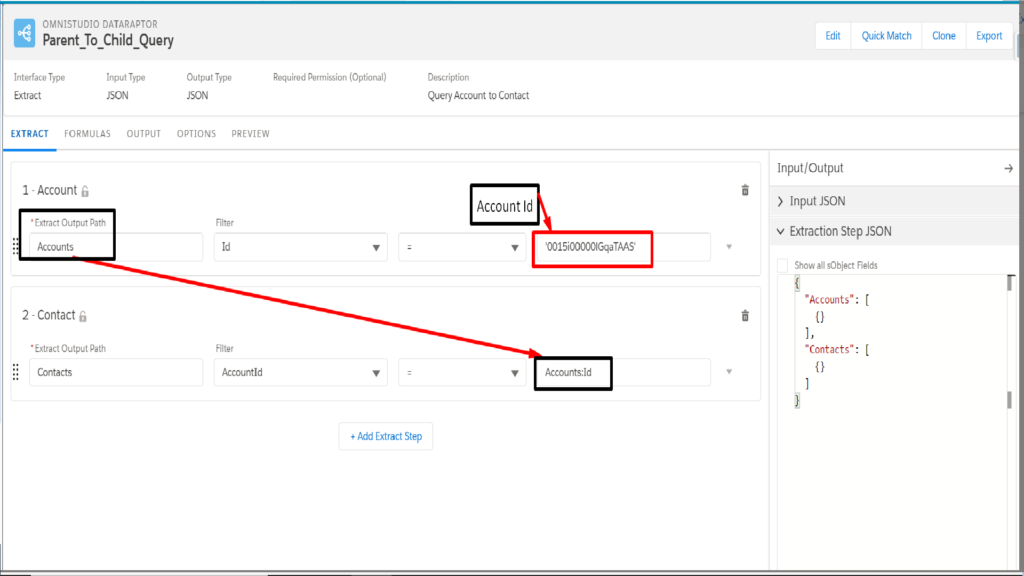Screen dimensions: 1024x576
Task: Select the "Contacts" key in JSON preview
Action: pyautogui.click(x=829, y=349)
